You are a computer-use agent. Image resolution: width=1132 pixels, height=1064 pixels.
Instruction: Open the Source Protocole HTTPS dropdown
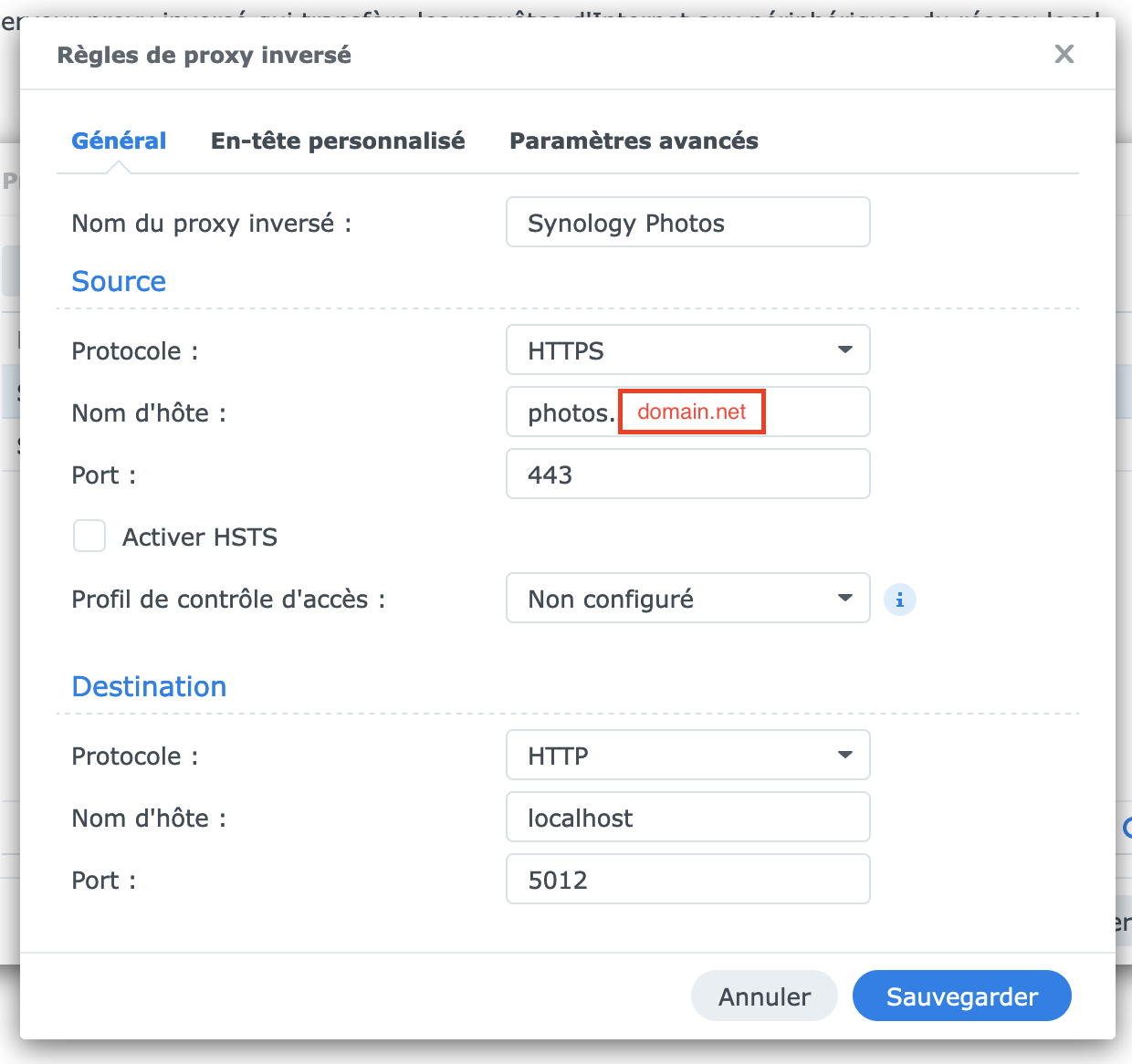pos(687,350)
